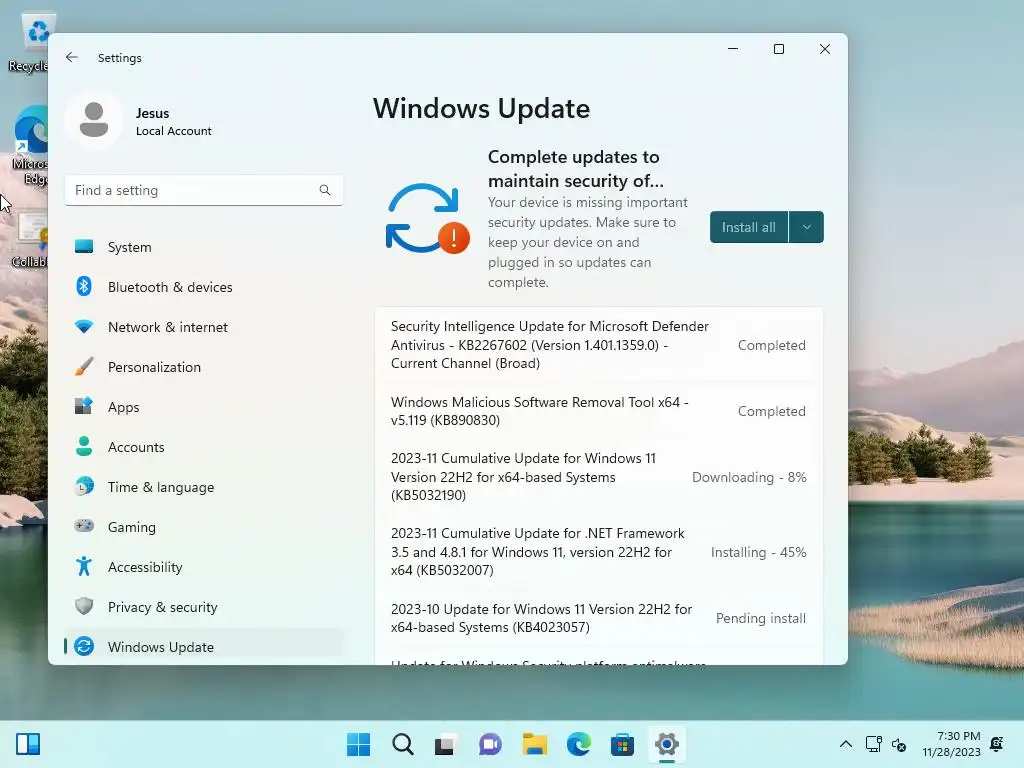
Task: Click the Jesus Local Account name
Action: pos(174,121)
